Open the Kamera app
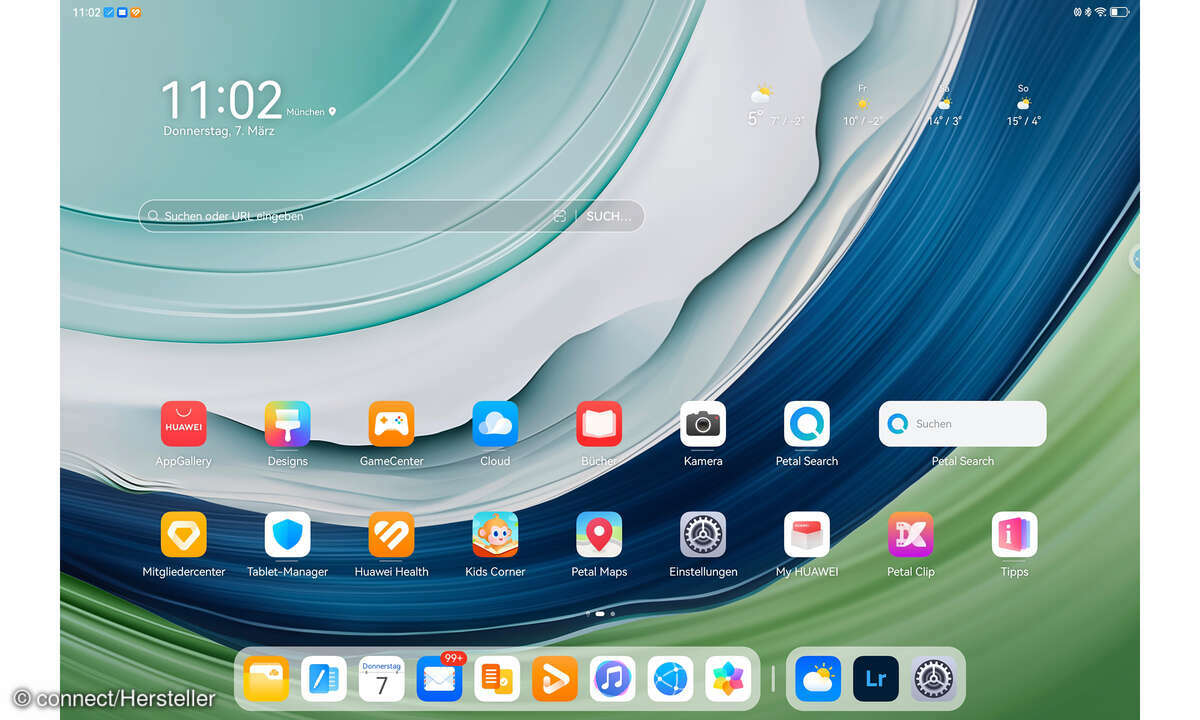 703,424
